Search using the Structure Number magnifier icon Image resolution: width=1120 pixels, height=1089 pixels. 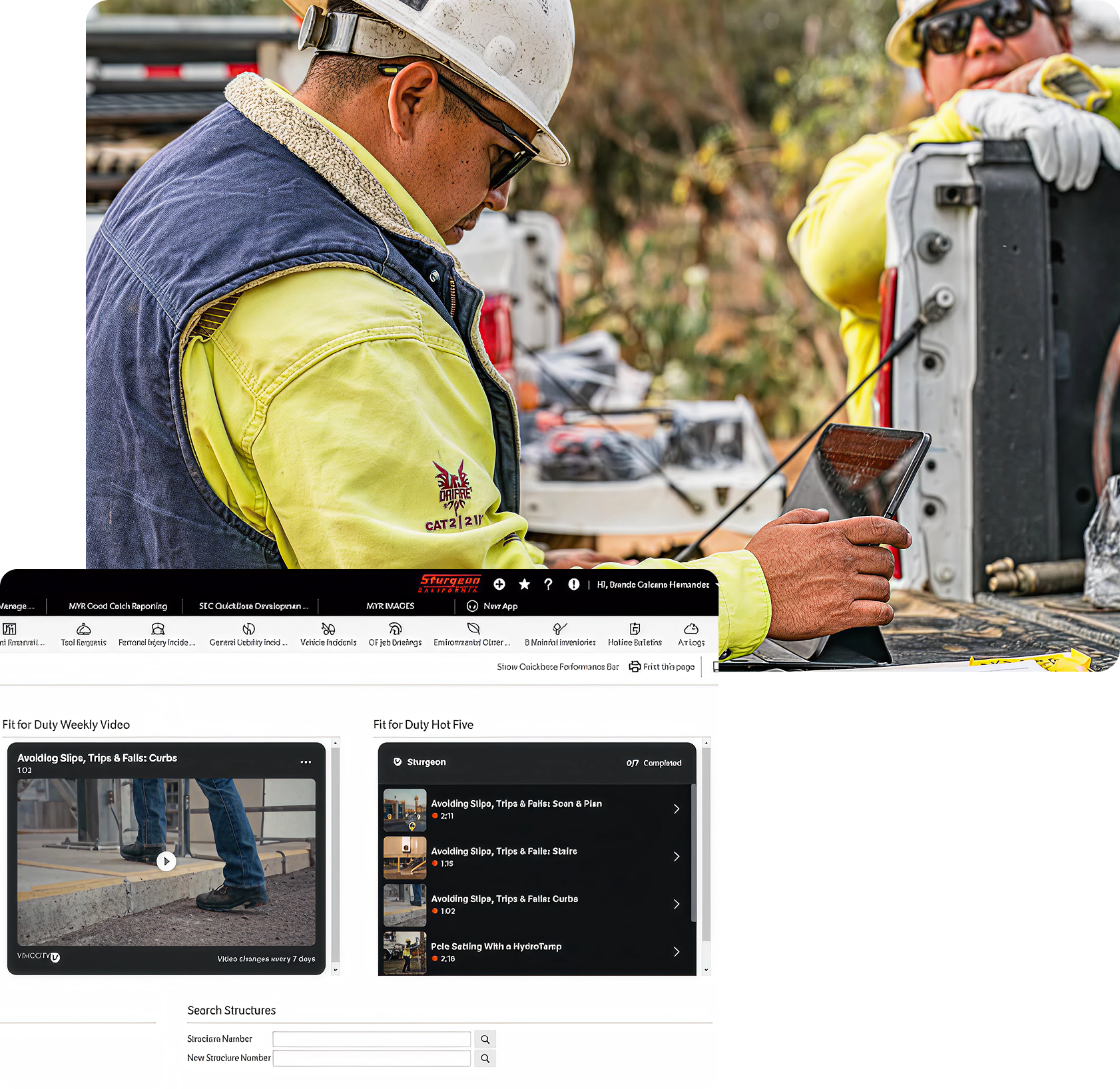click(485, 1039)
